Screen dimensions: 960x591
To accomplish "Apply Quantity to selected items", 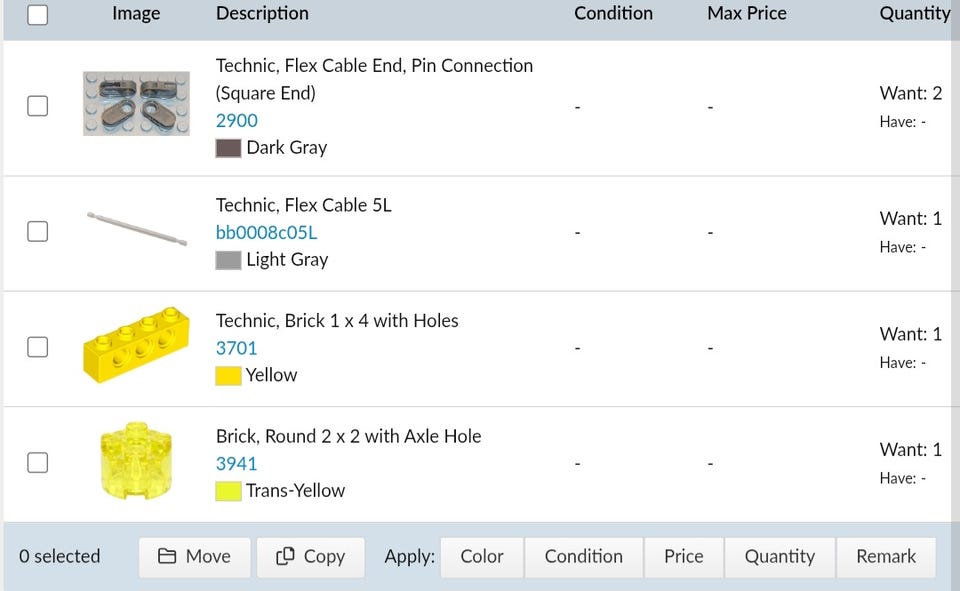I will click(x=779, y=557).
